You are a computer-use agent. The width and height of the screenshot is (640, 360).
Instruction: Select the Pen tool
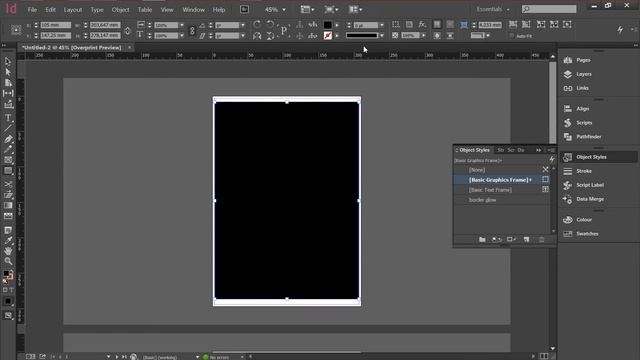8,139
